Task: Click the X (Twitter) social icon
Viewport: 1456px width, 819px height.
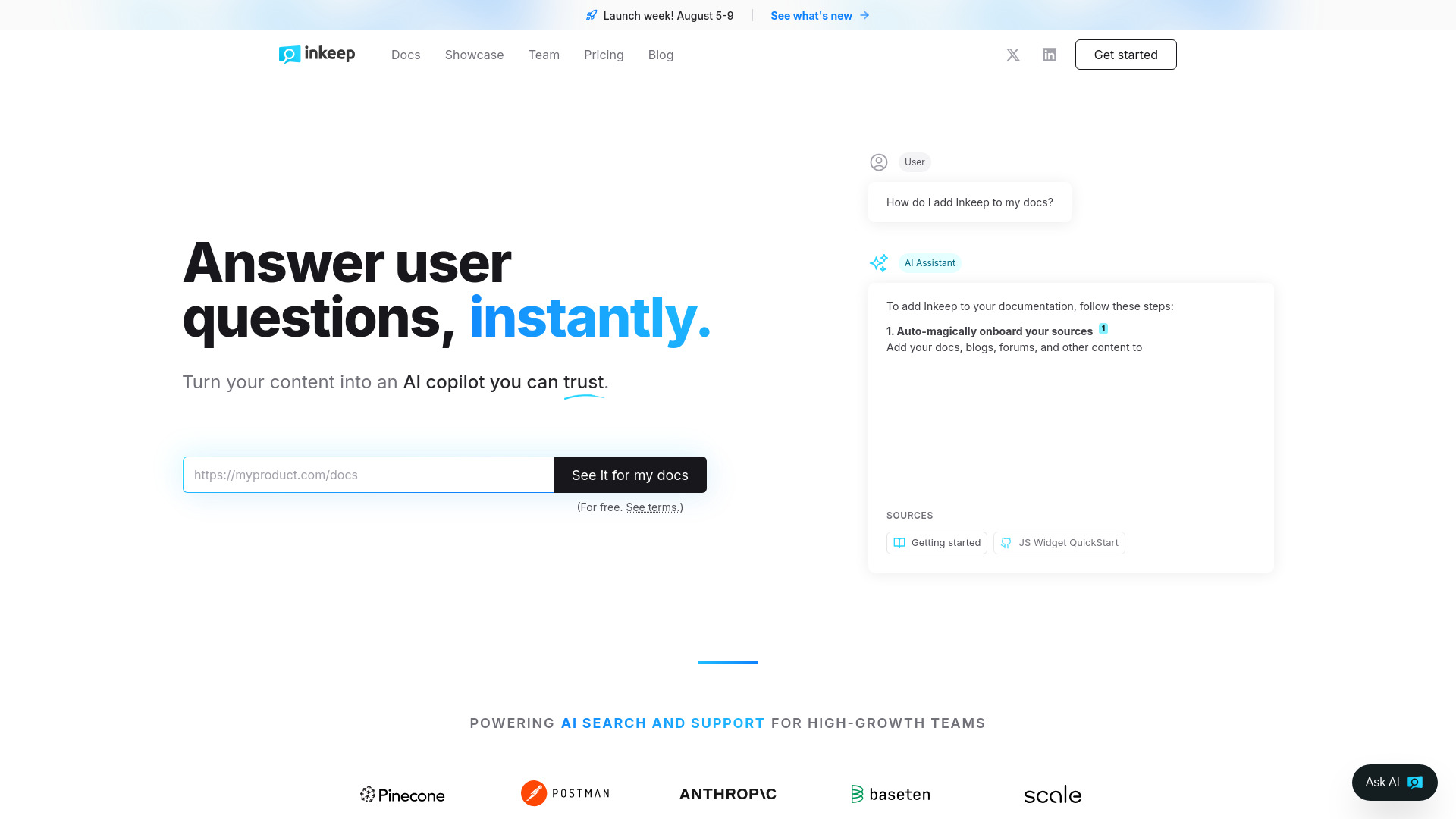Action: pyautogui.click(x=1013, y=54)
